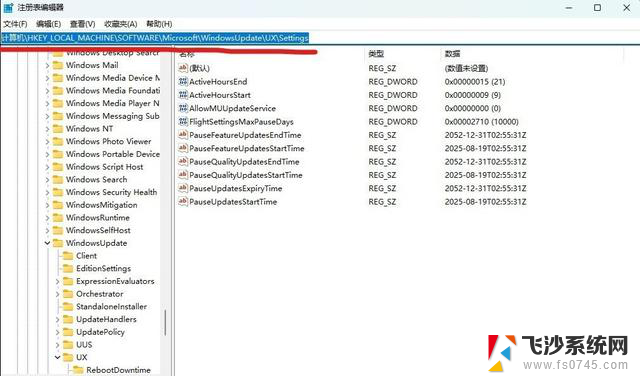This screenshot has height=376, width=640.
Task: Select the PauseUpdatesExpiryTime value name
Action: point(236,188)
